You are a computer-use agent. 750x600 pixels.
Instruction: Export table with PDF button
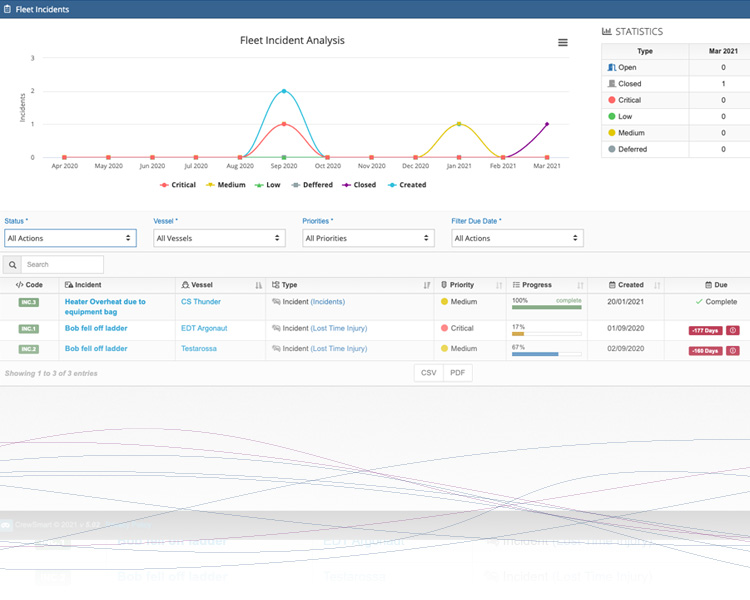coord(458,373)
